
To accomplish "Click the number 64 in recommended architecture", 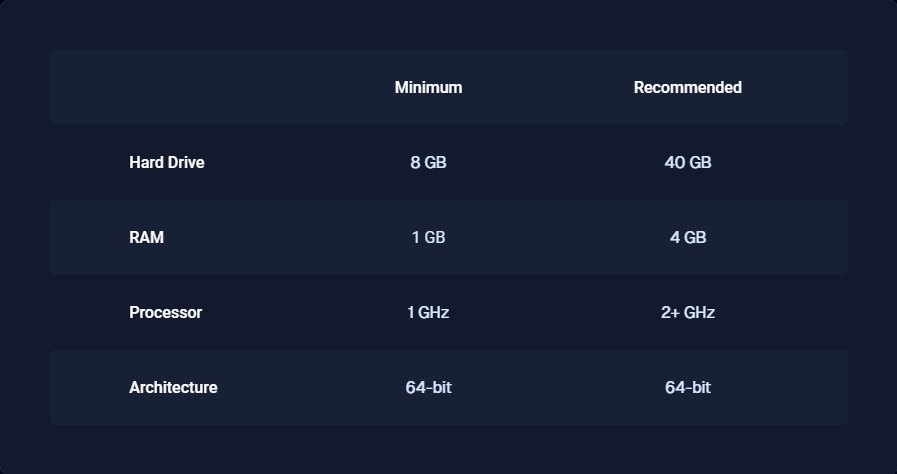I will click(674, 387).
